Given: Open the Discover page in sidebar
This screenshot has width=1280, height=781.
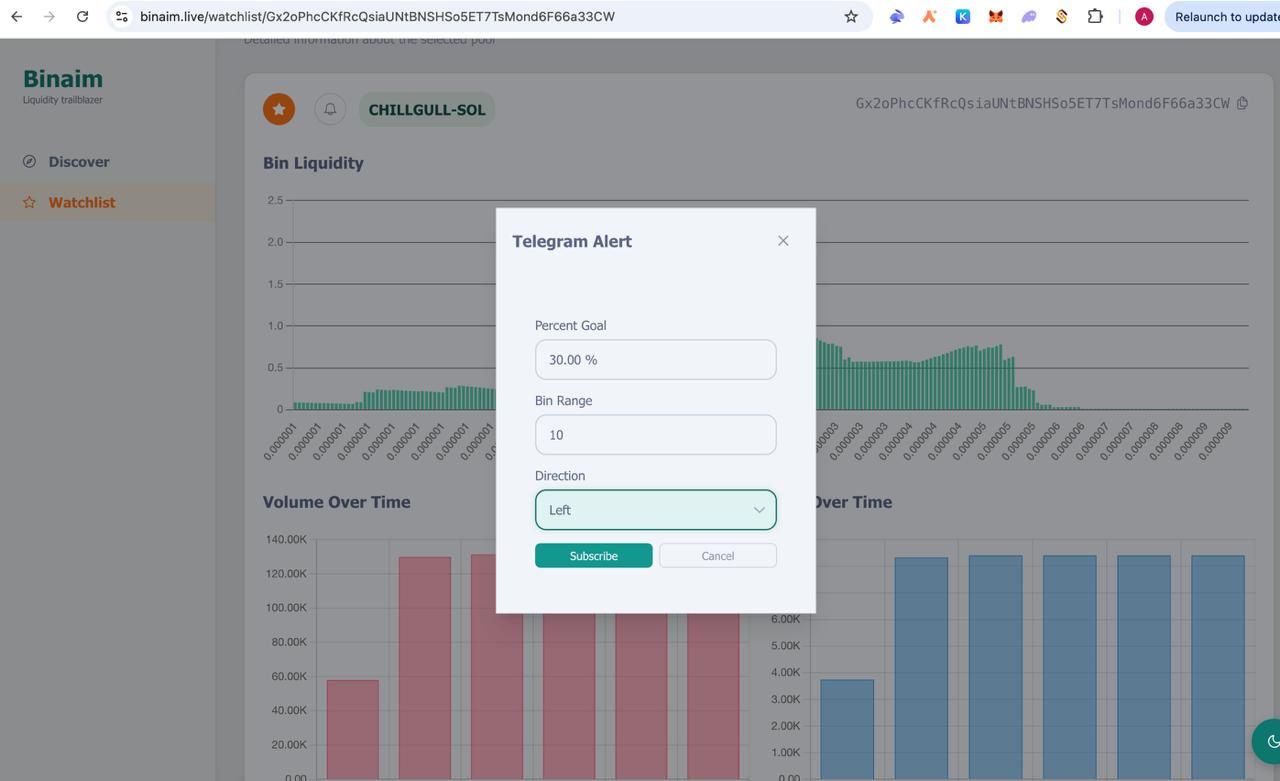Looking at the screenshot, I should (78, 162).
